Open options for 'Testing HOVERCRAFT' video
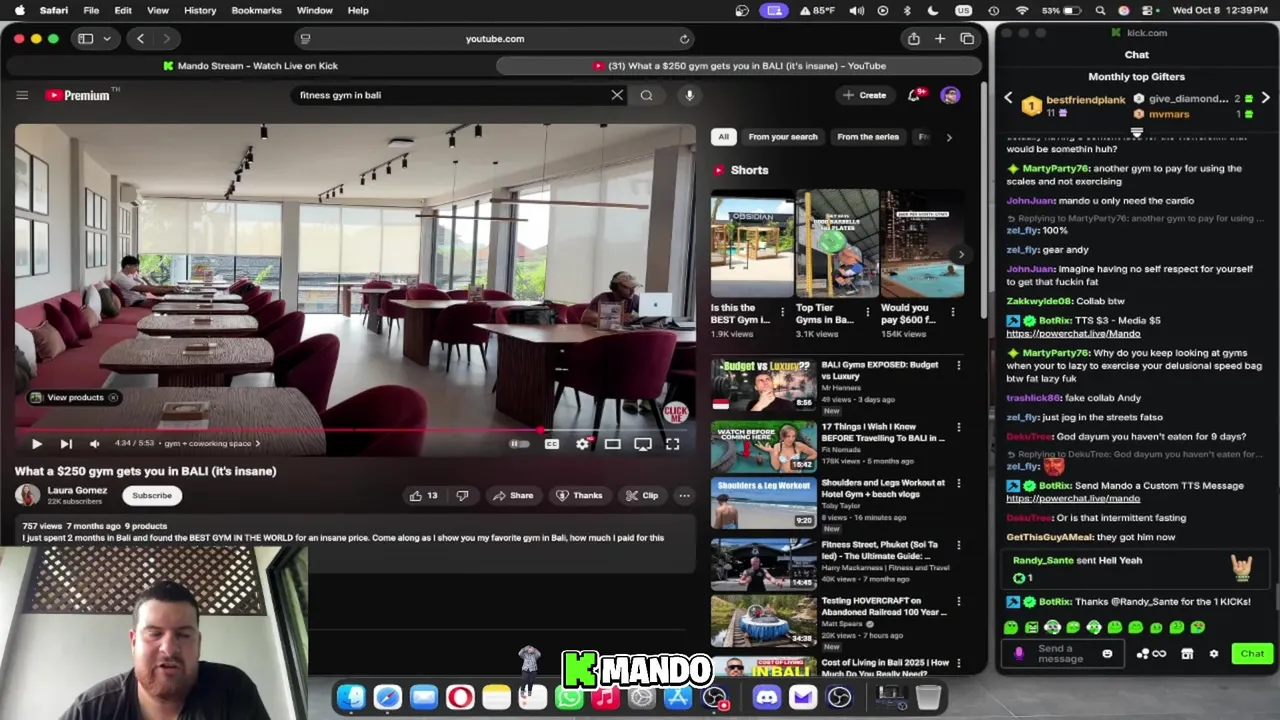1280x720 pixels. click(x=959, y=602)
